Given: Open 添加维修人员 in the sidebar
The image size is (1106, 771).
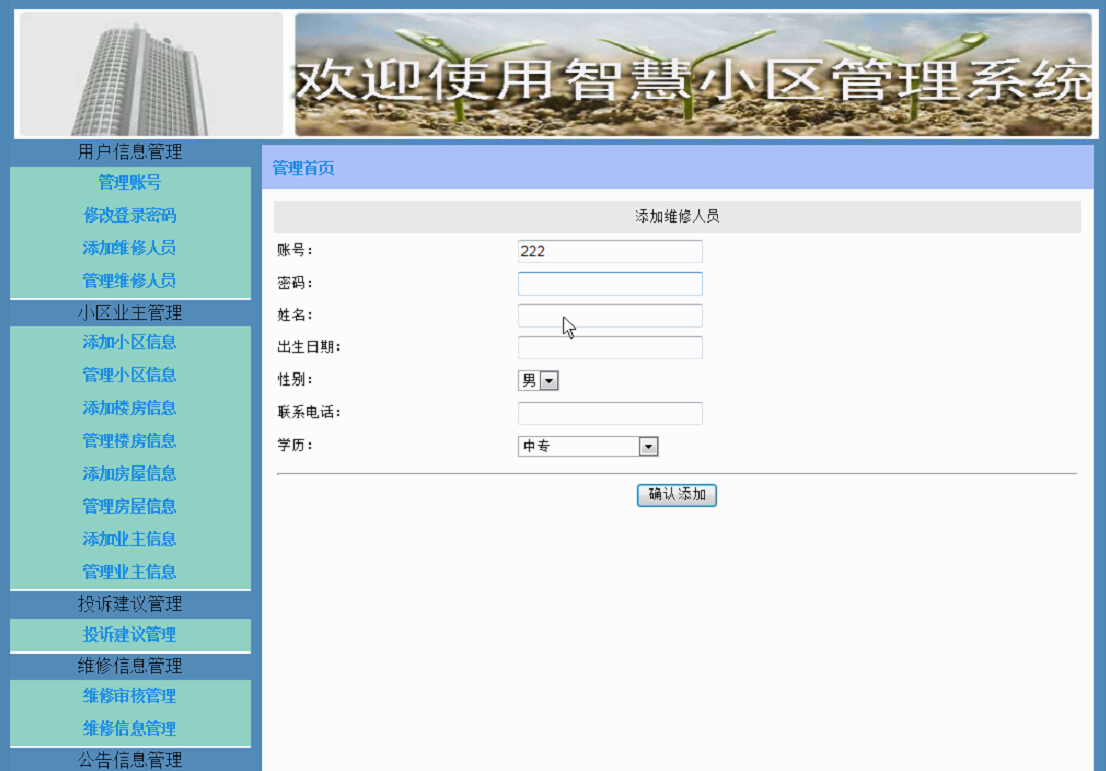Looking at the screenshot, I should click(129, 248).
